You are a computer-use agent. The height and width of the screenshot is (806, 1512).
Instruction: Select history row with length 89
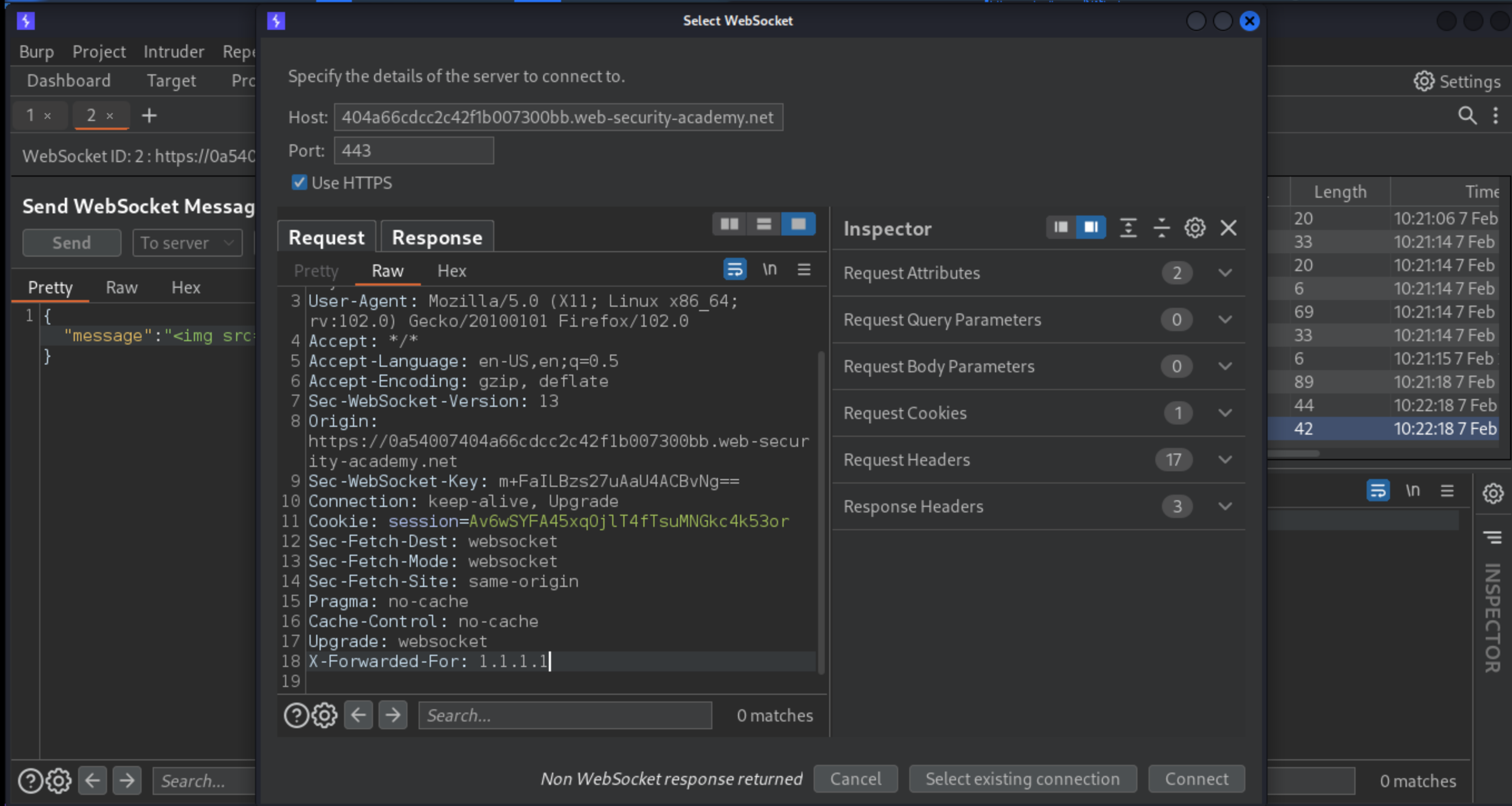pyautogui.click(x=1383, y=382)
